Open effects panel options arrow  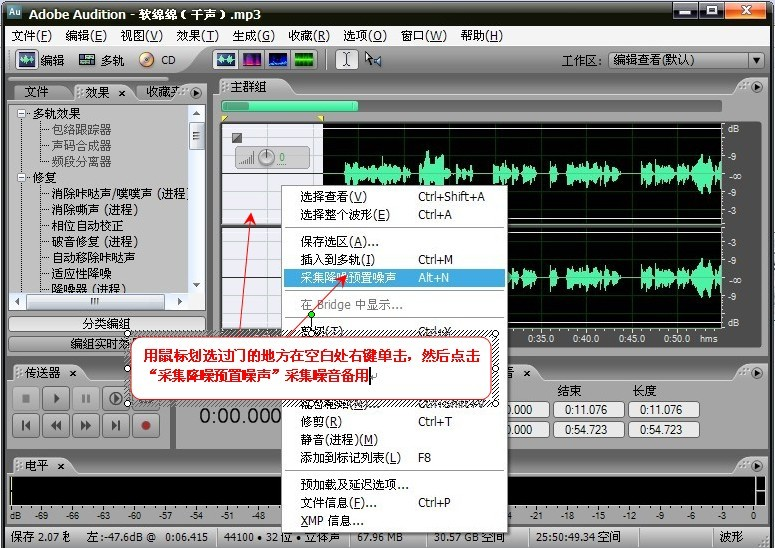pos(196,92)
